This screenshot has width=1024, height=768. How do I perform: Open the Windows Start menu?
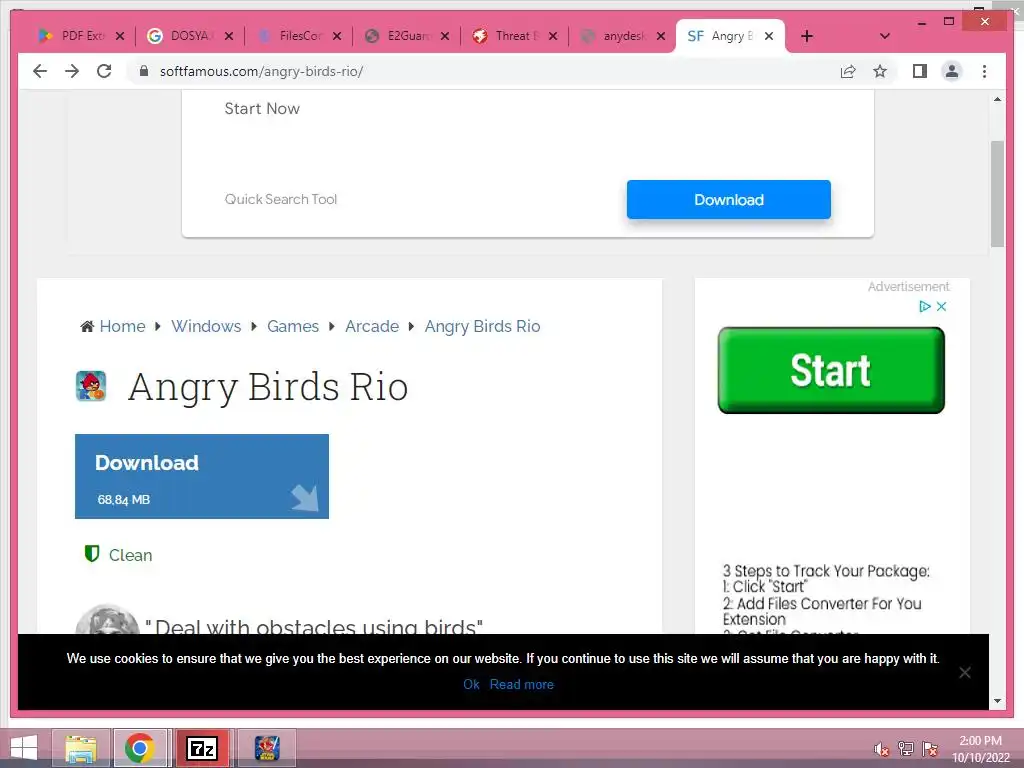(24, 748)
